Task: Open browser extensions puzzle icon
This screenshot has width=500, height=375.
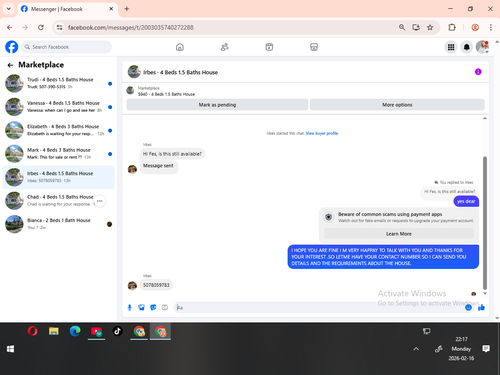Action: pyautogui.click(x=452, y=27)
